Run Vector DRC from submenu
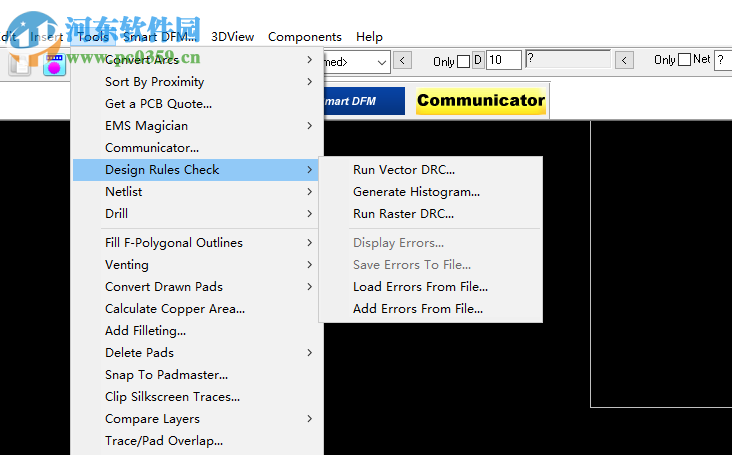732x455 pixels. [430, 169]
